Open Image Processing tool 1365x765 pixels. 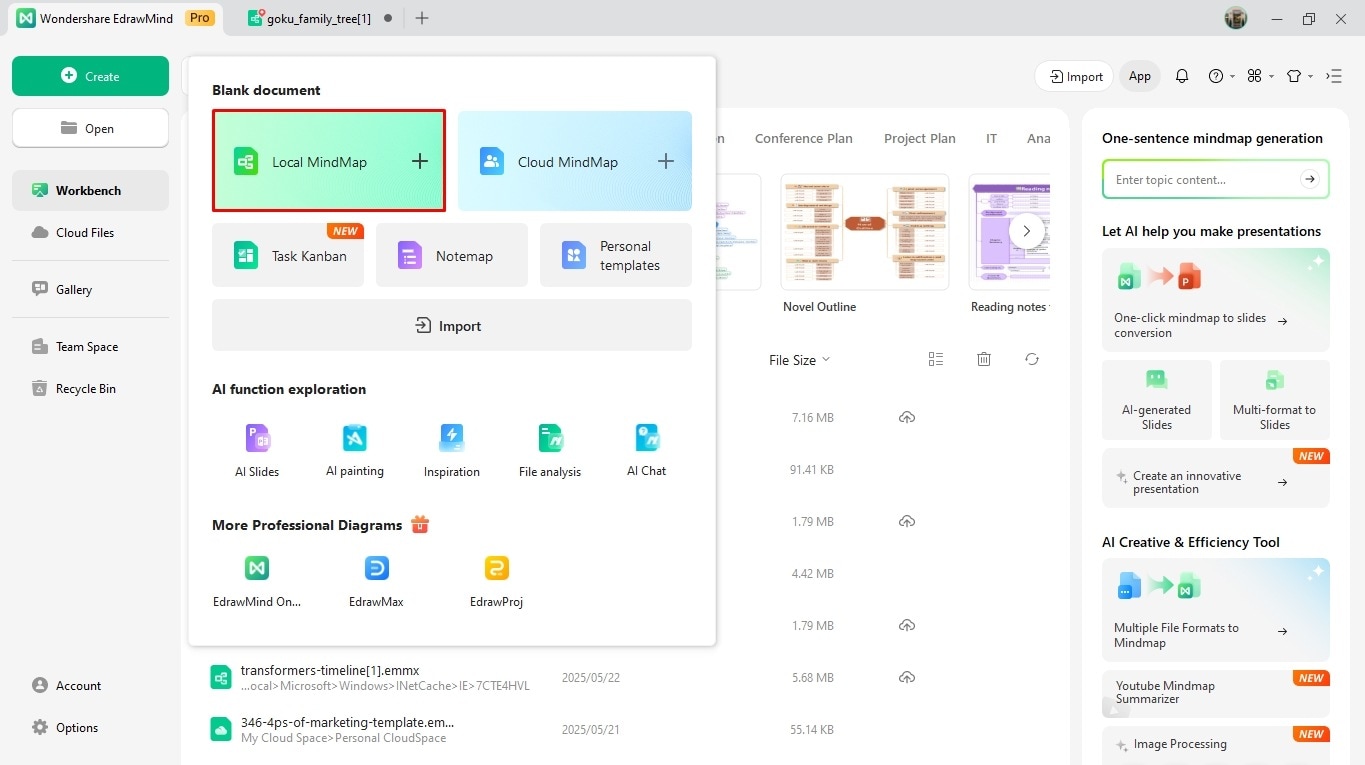[1216, 745]
